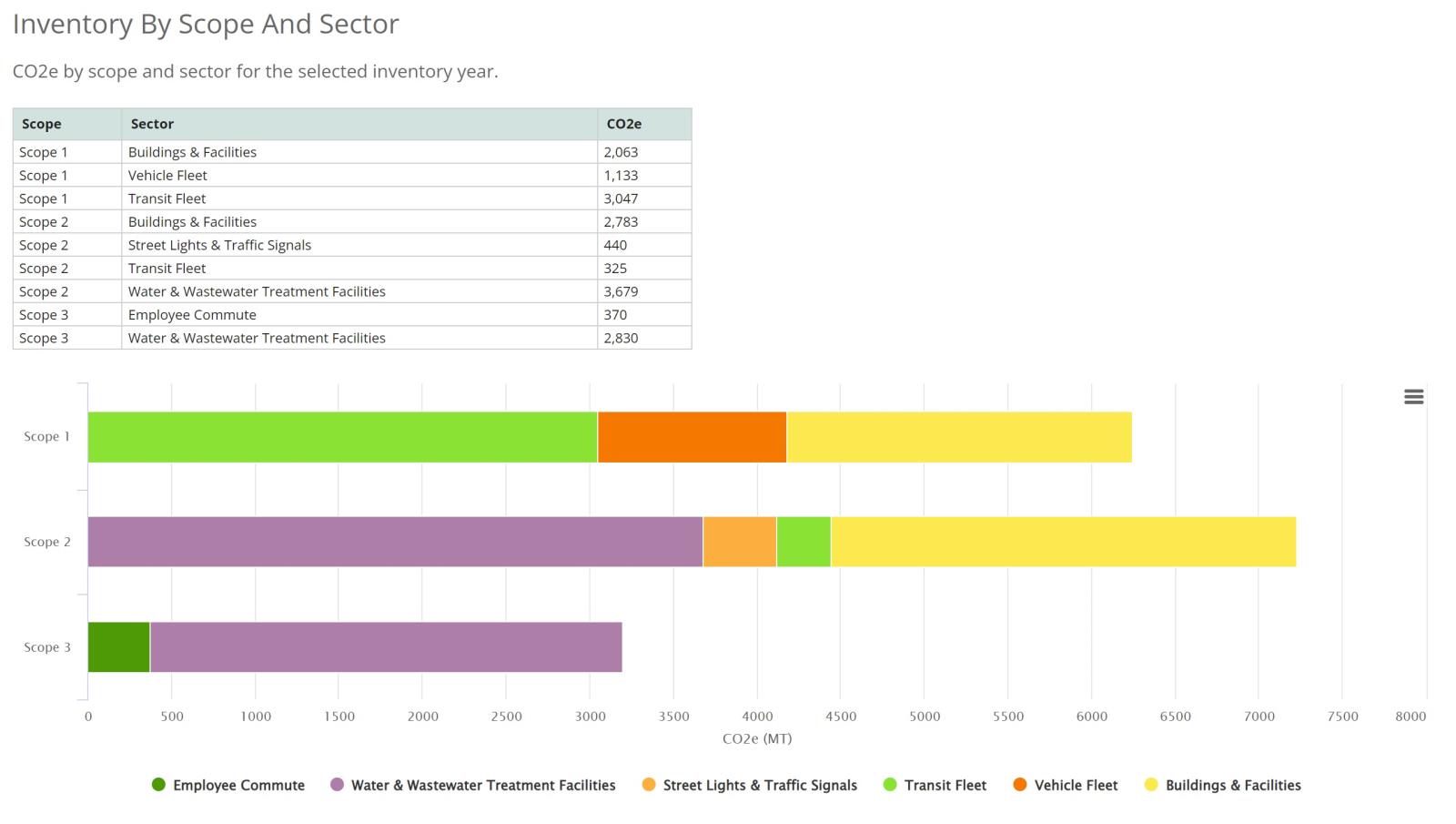Viewport: 1456px width, 824px height.
Task: Select Scope 1 Transit Fleet green bar segment
Action: pos(343,437)
